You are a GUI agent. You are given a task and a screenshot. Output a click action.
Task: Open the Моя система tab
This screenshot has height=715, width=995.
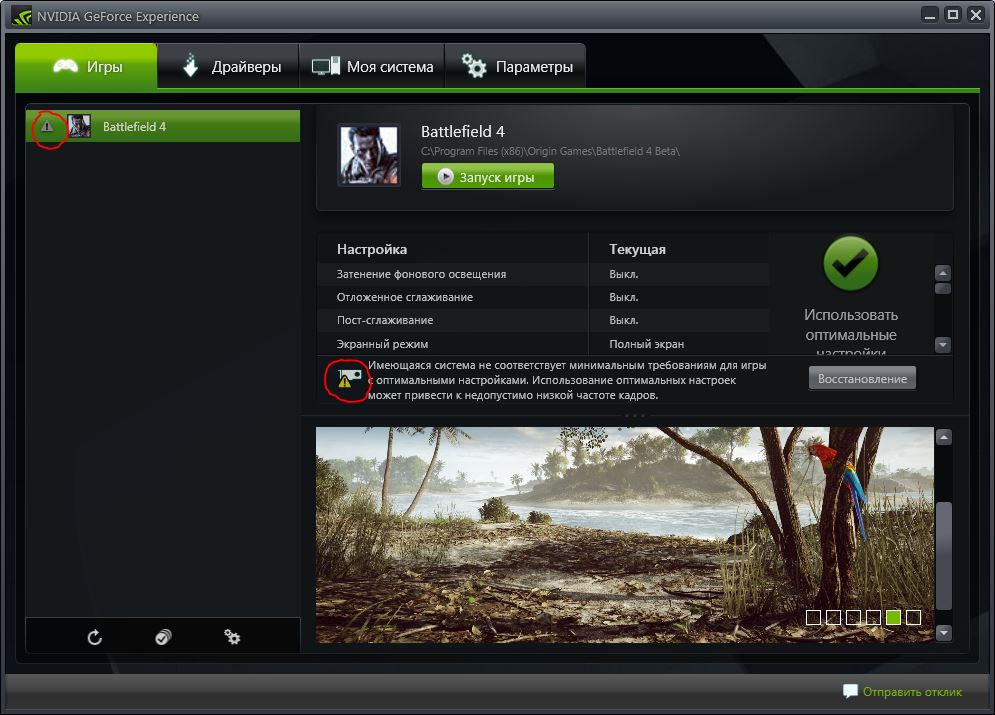[x=372, y=66]
